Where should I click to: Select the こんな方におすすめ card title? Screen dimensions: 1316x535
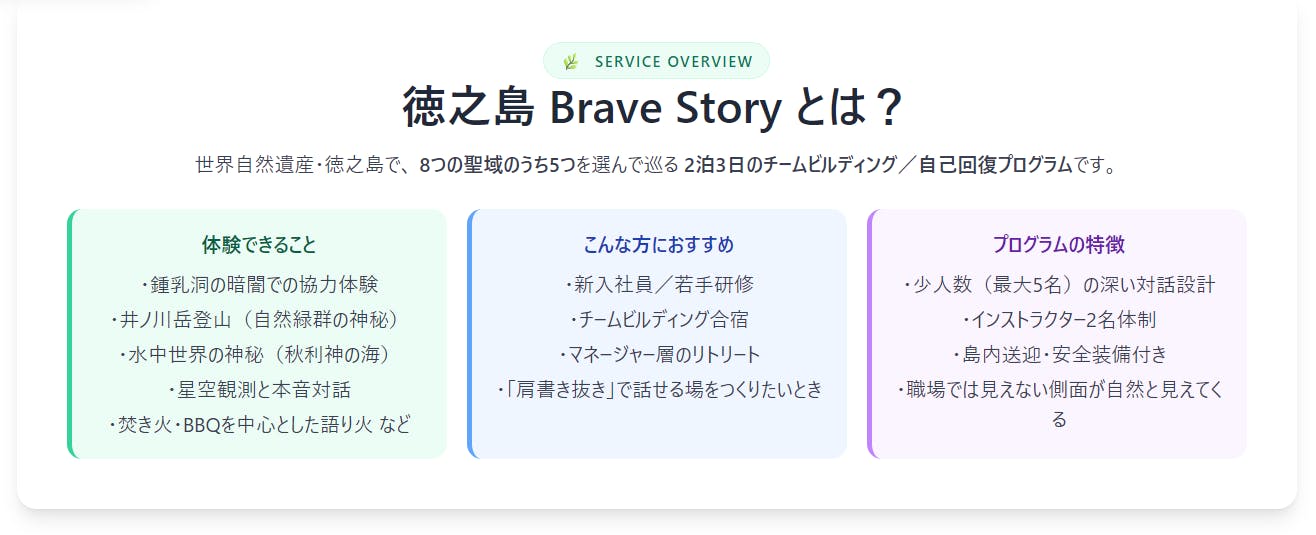coord(659,245)
